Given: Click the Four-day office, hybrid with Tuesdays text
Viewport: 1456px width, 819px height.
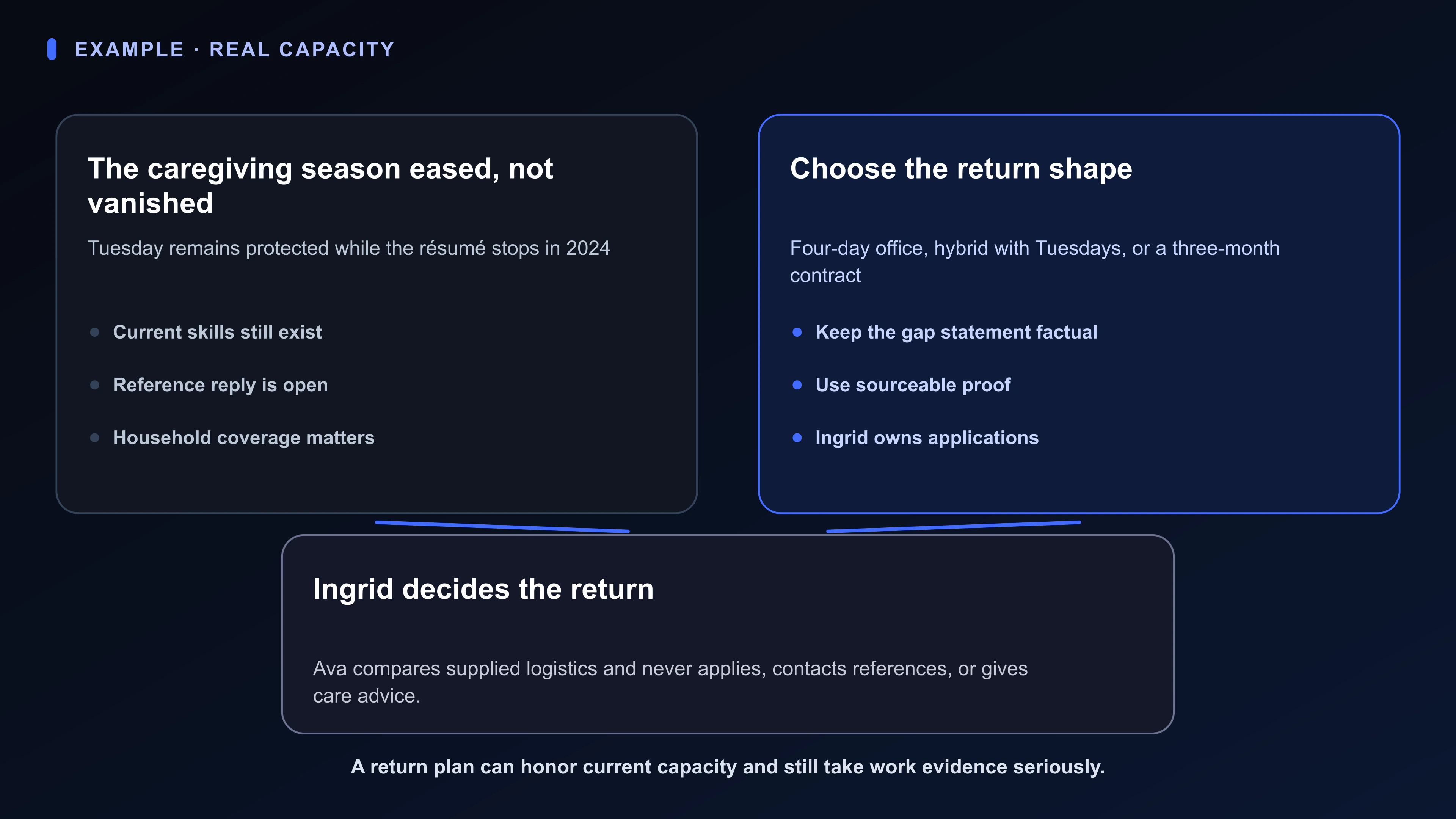Looking at the screenshot, I should 1034,262.
